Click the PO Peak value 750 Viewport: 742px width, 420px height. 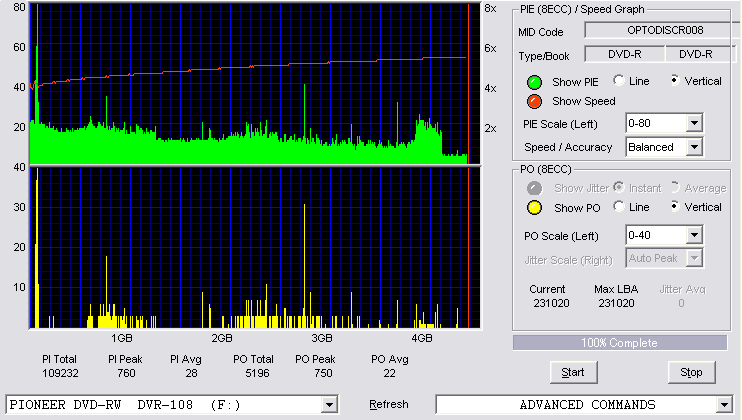(323, 374)
